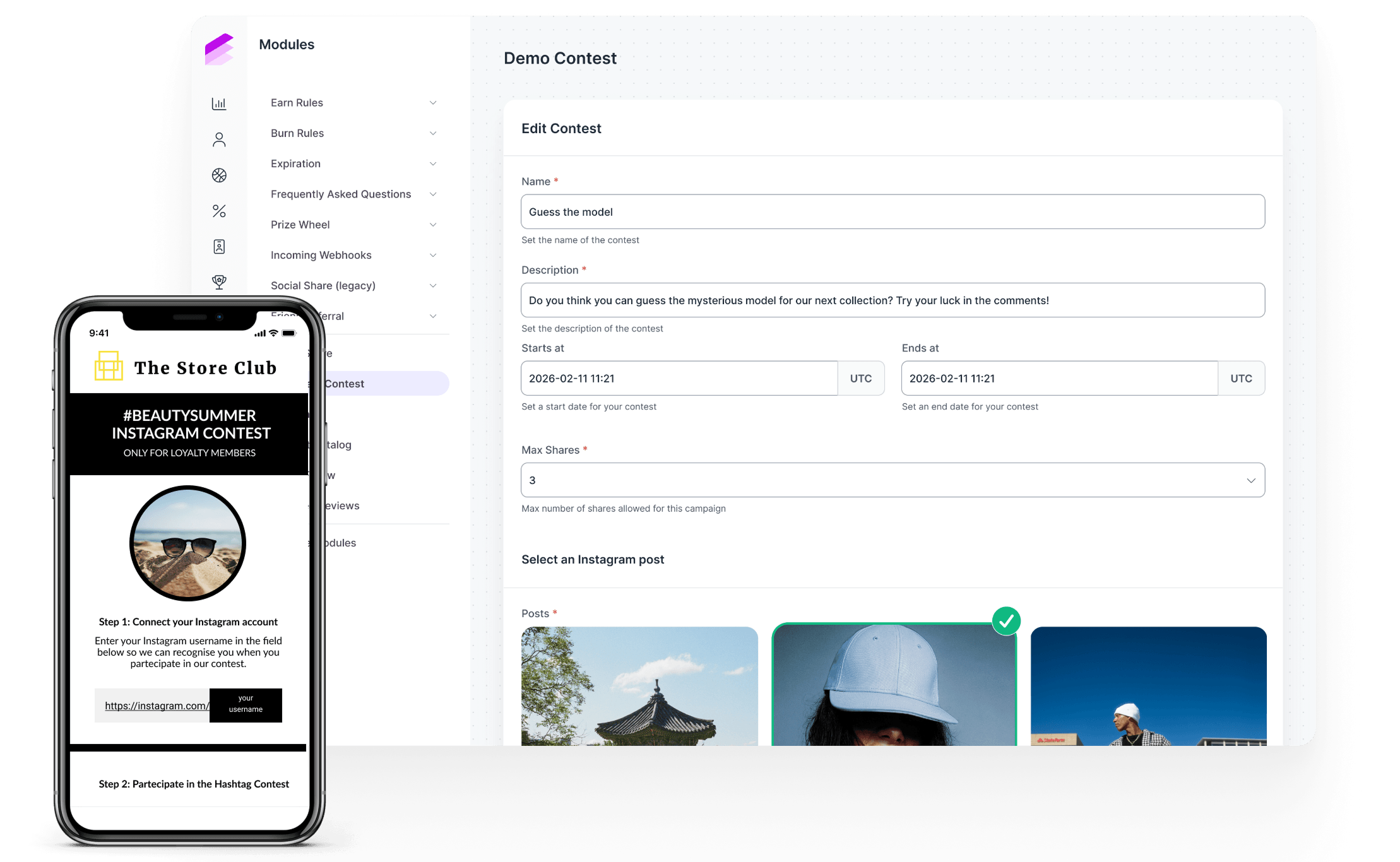Click the sunglasses beach image on phone
Screen dimensions: 1400x862
tap(187, 543)
